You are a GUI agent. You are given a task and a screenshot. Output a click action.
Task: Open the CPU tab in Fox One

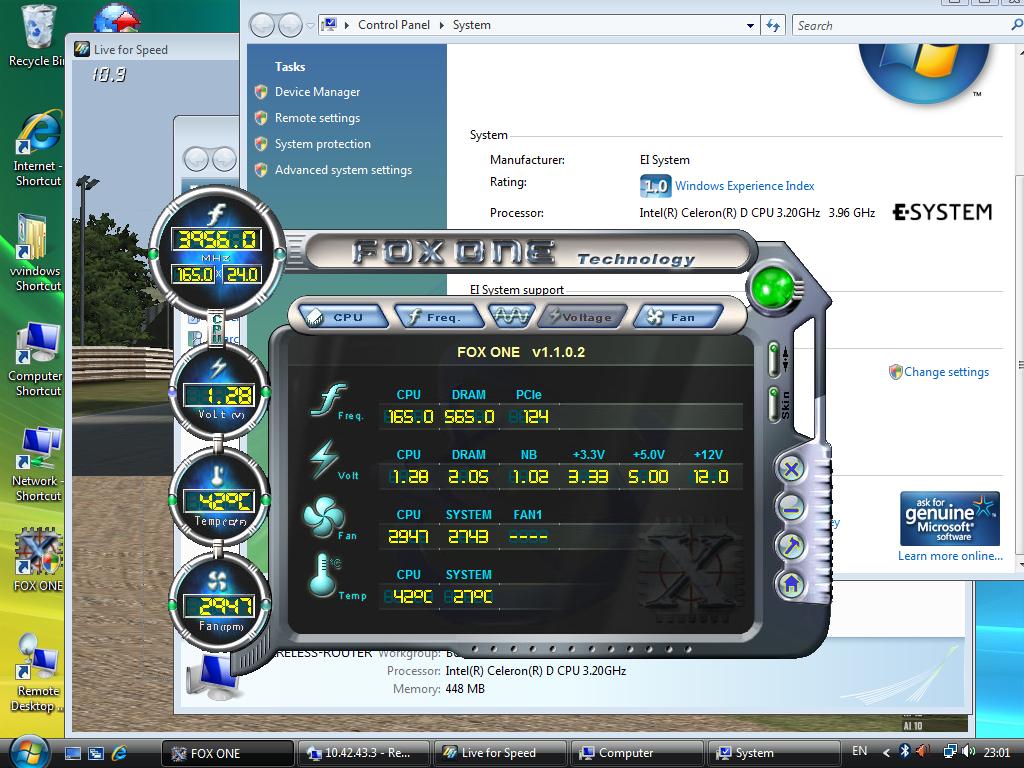[x=344, y=317]
